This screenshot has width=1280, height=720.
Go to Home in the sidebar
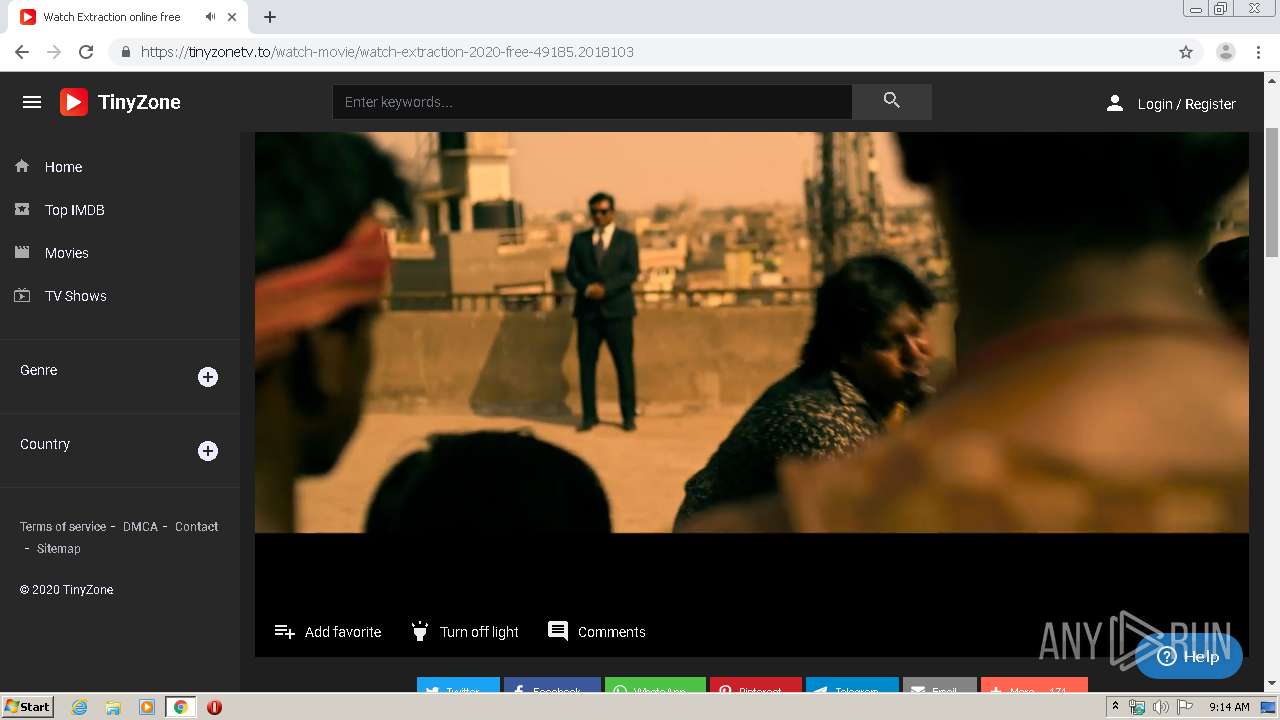(63, 167)
